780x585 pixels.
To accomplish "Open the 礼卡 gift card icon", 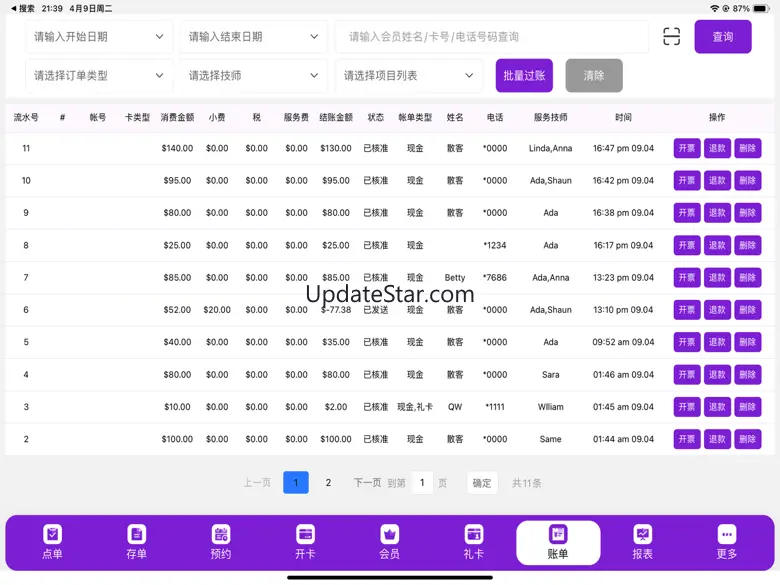I will tap(474, 535).
